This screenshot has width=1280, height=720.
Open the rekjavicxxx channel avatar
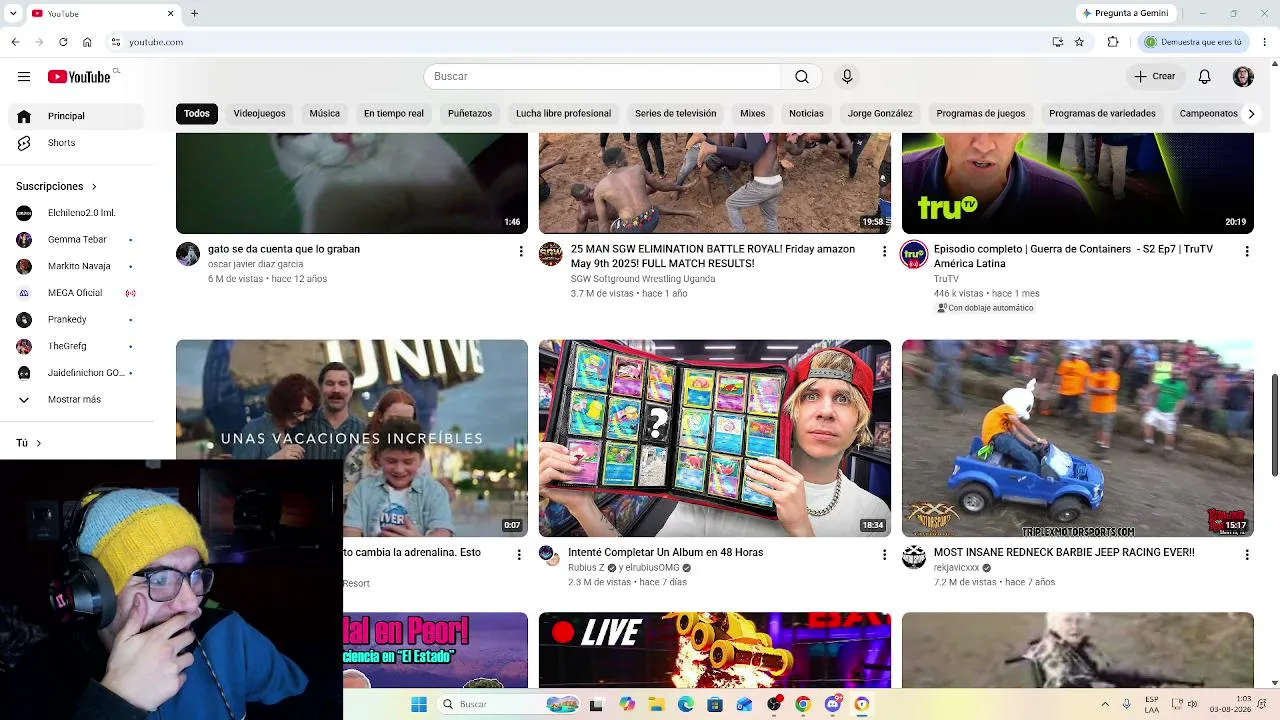tap(914, 557)
